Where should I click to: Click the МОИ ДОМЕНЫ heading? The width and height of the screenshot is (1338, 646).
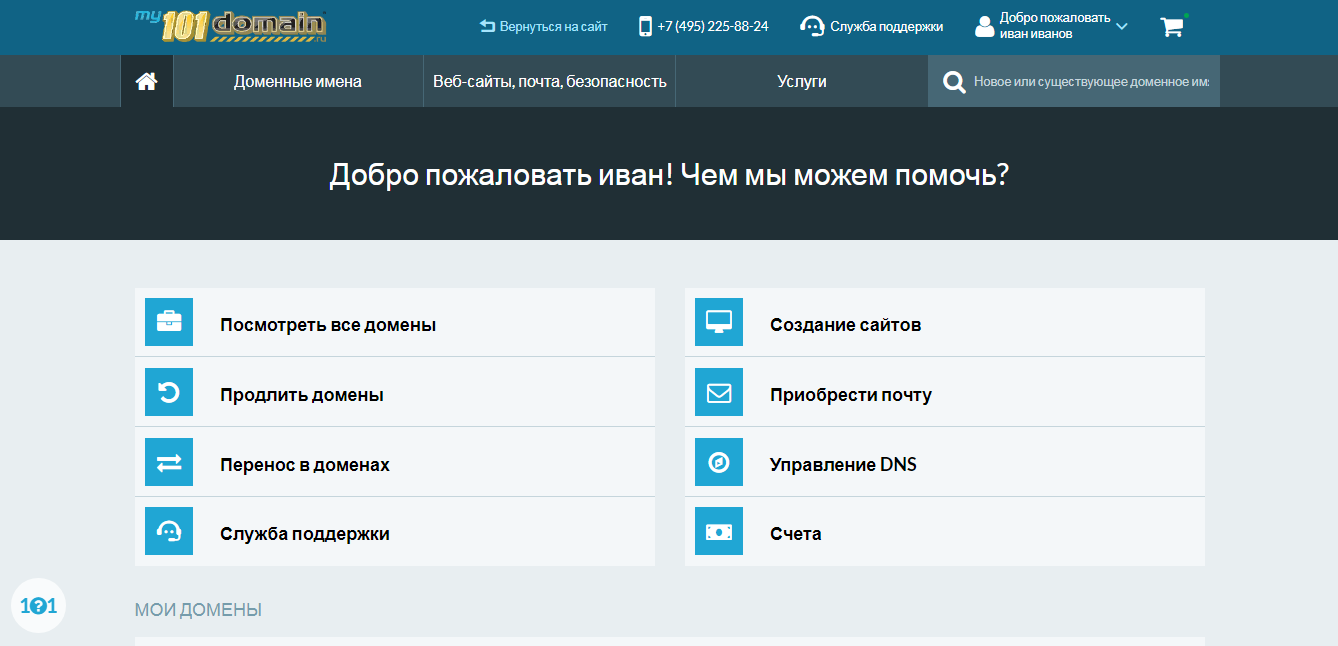tap(198, 610)
